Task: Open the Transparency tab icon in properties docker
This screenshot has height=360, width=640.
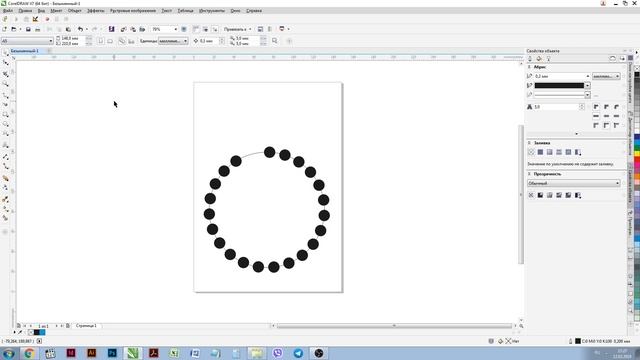Action: (x=549, y=59)
